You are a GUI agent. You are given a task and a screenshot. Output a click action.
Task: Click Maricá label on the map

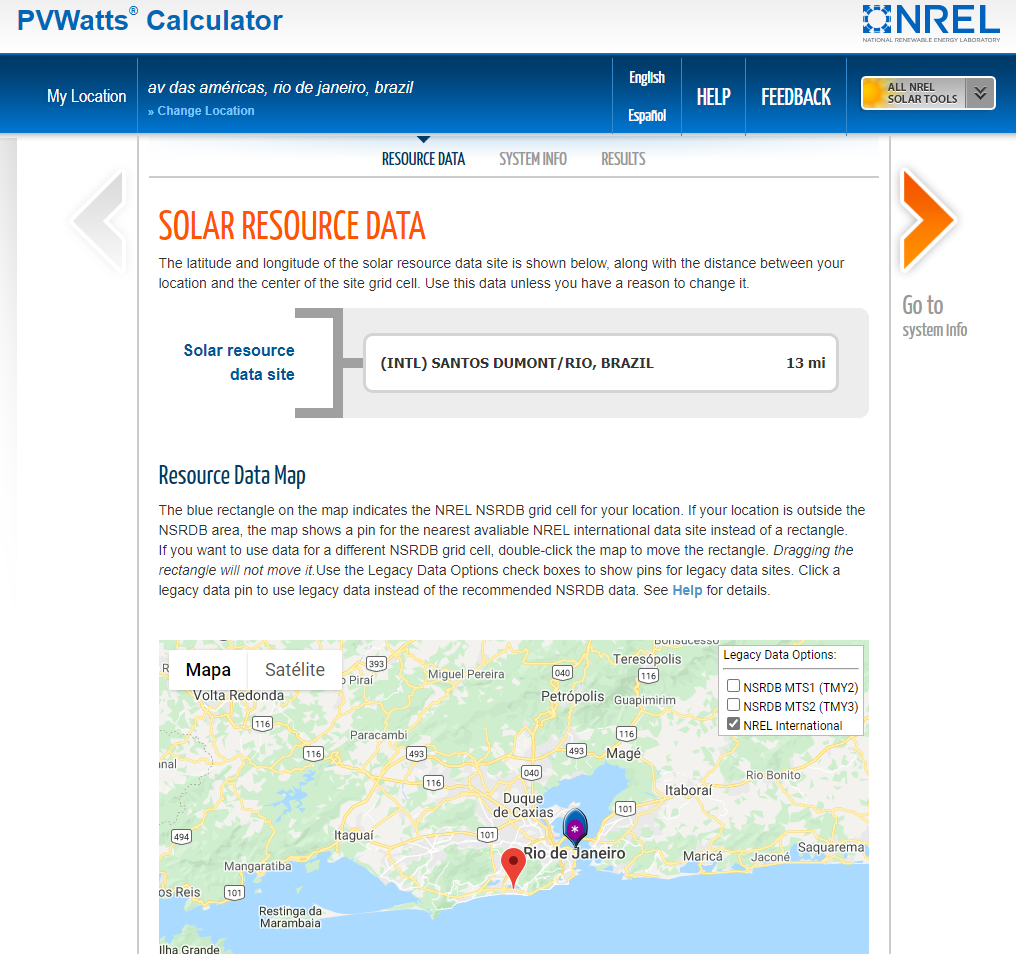[x=702, y=856]
